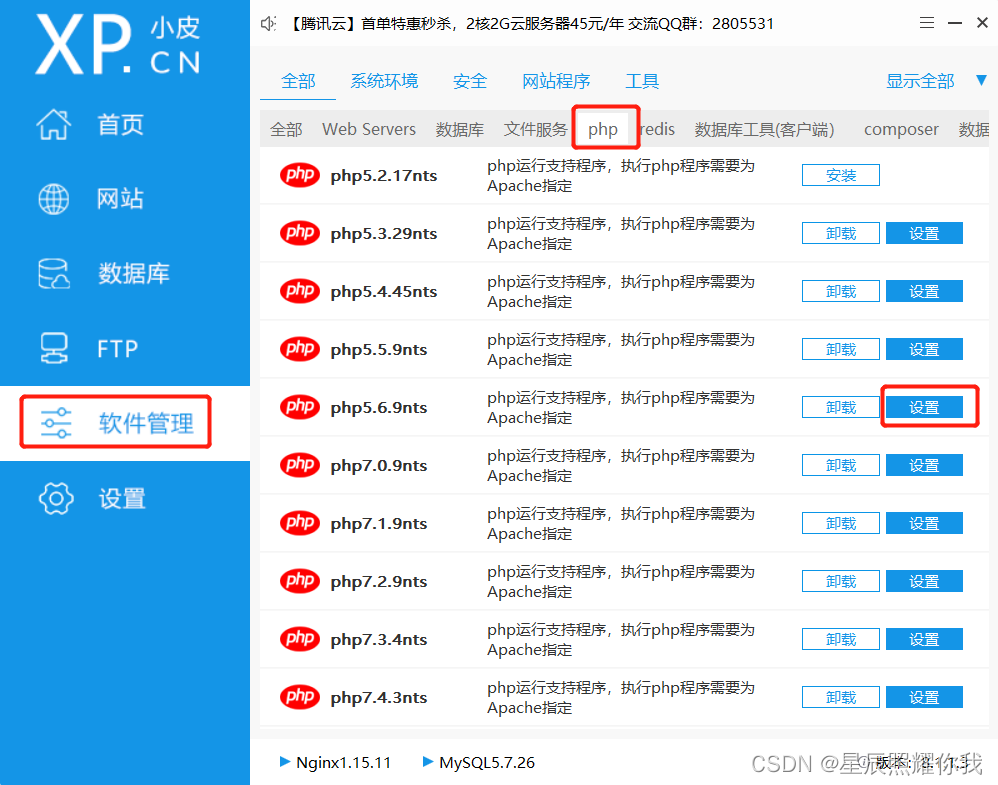Open 设置 for php5.5.9nts
Viewport: 998px width, 785px height.
[x=924, y=349]
